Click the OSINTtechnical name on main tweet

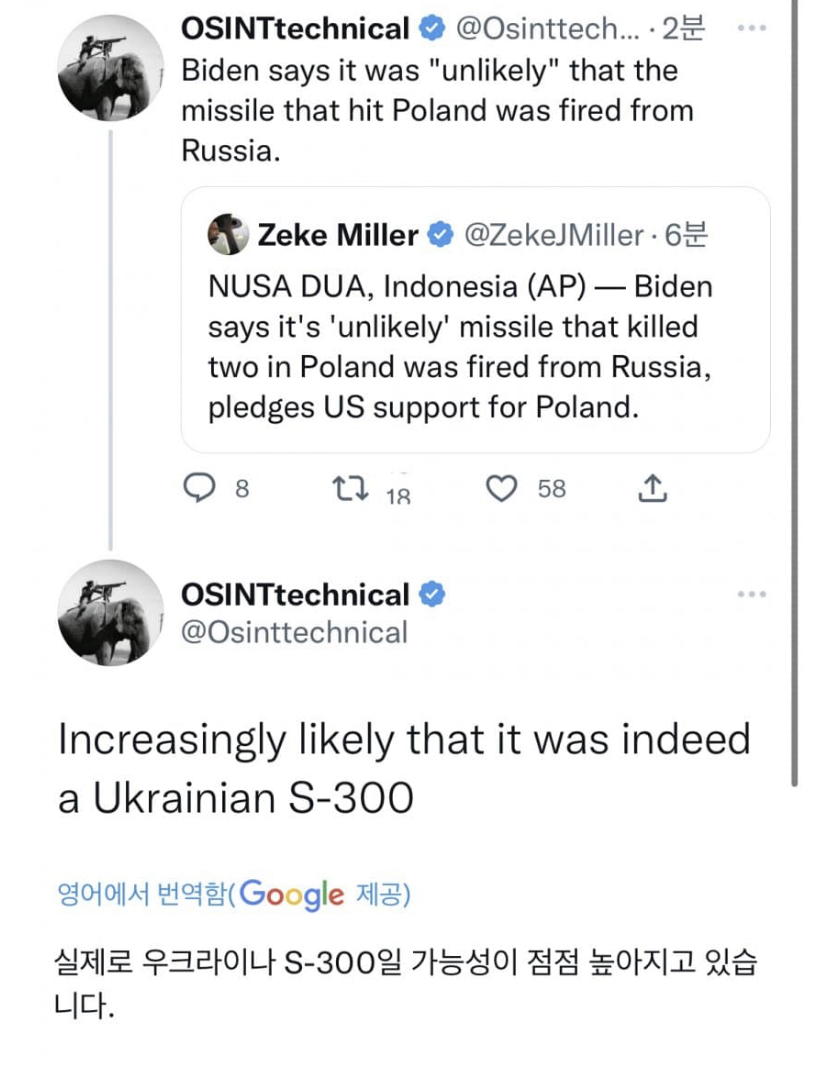(295, 595)
